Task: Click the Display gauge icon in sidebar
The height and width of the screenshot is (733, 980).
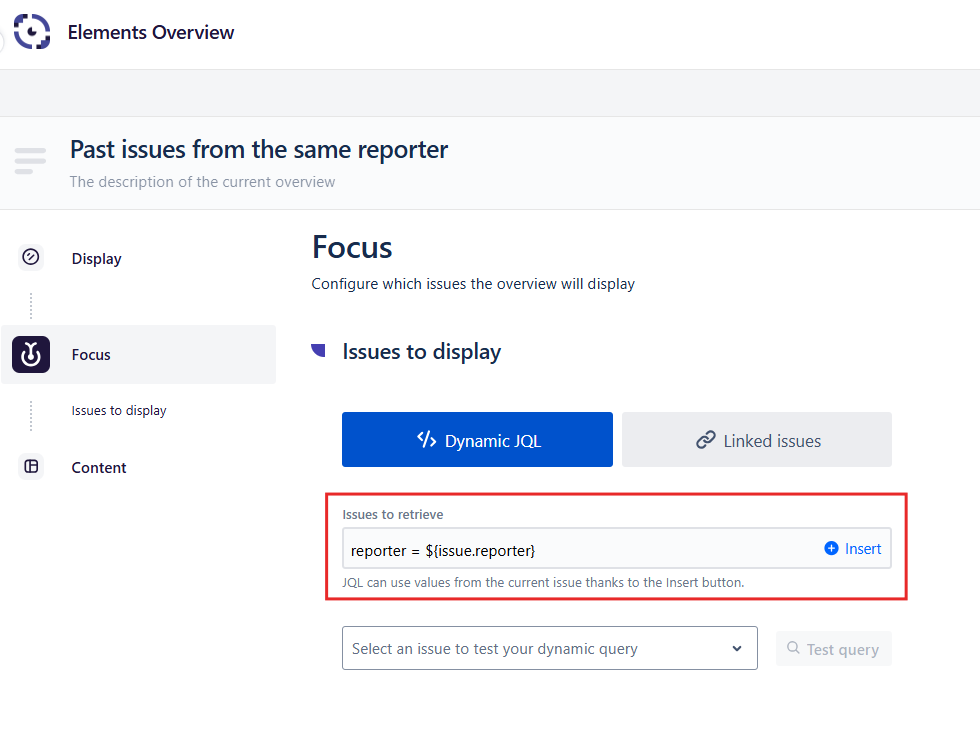Action: (x=31, y=258)
